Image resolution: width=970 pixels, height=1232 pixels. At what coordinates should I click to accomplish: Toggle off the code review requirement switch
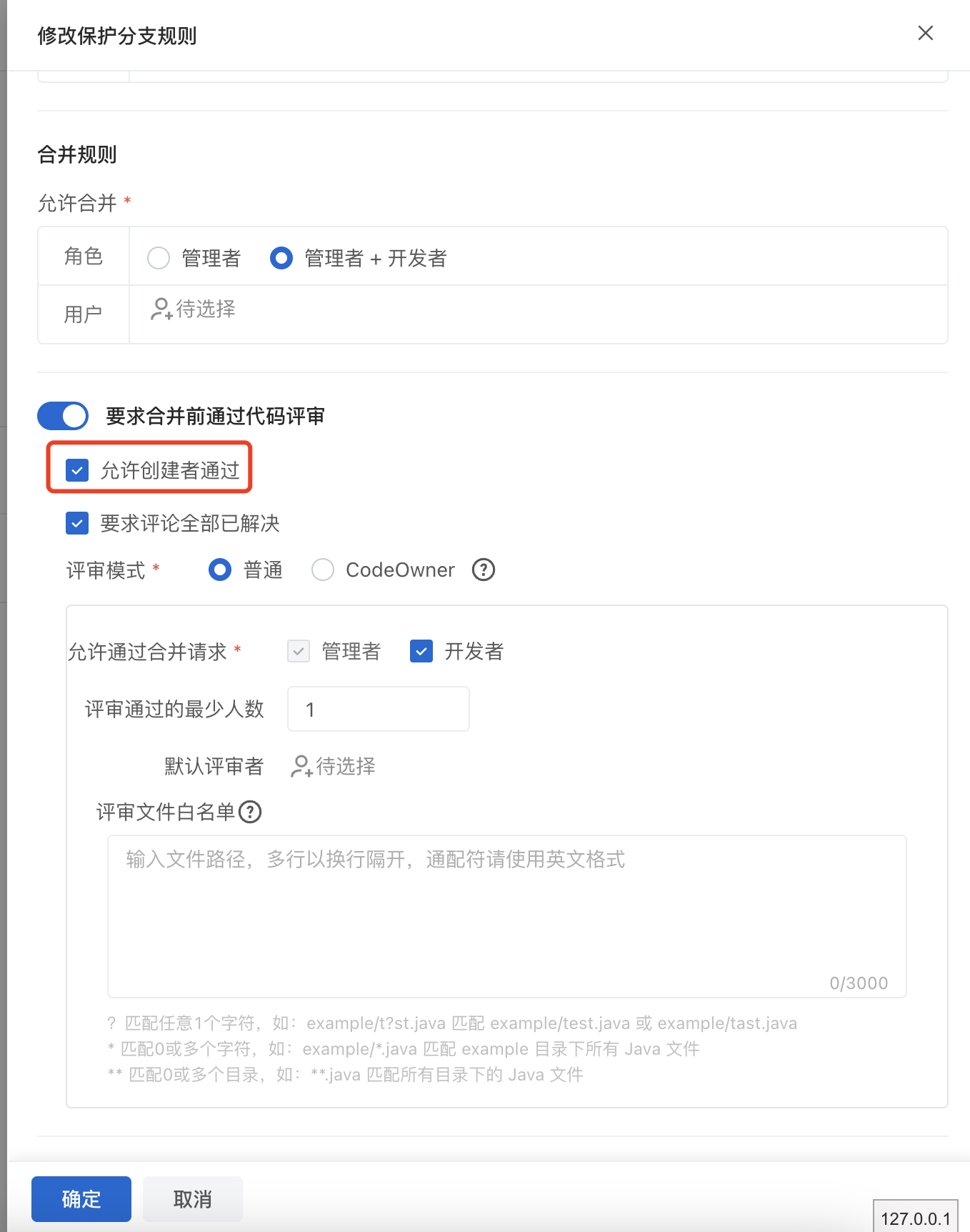(x=63, y=416)
